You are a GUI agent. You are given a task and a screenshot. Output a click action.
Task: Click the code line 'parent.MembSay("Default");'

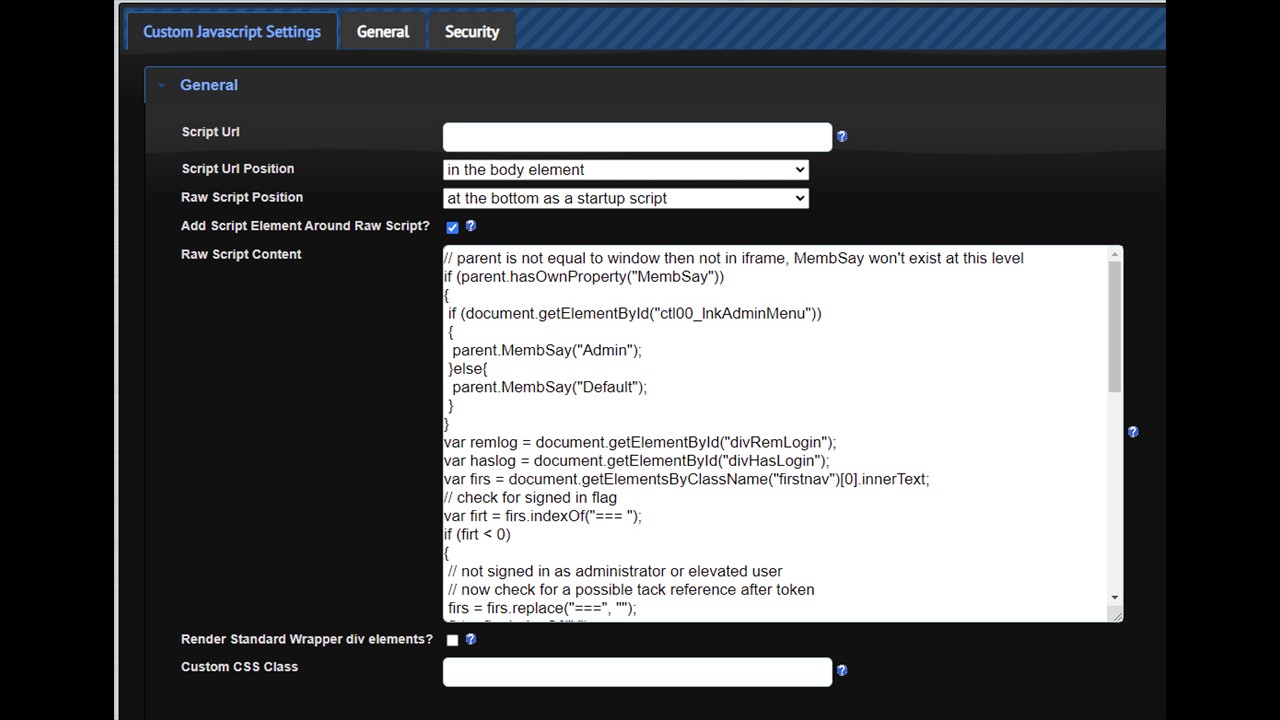(x=550, y=387)
